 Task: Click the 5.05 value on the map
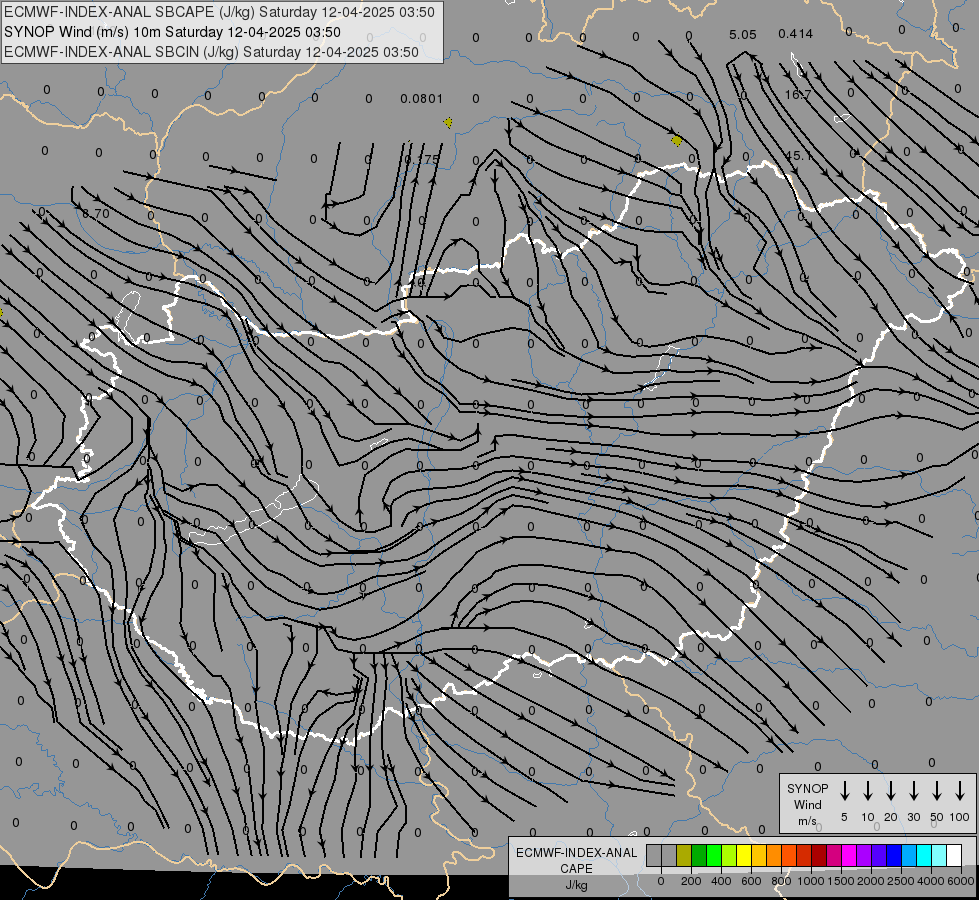click(x=742, y=34)
